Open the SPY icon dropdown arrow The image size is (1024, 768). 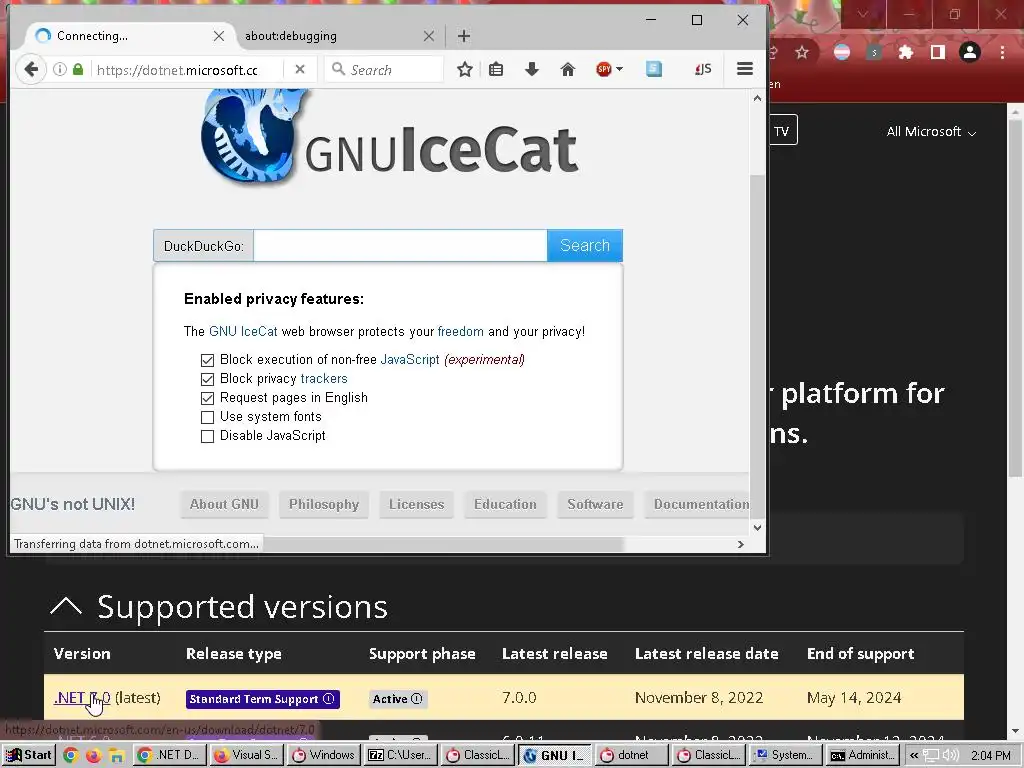(619, 69)
